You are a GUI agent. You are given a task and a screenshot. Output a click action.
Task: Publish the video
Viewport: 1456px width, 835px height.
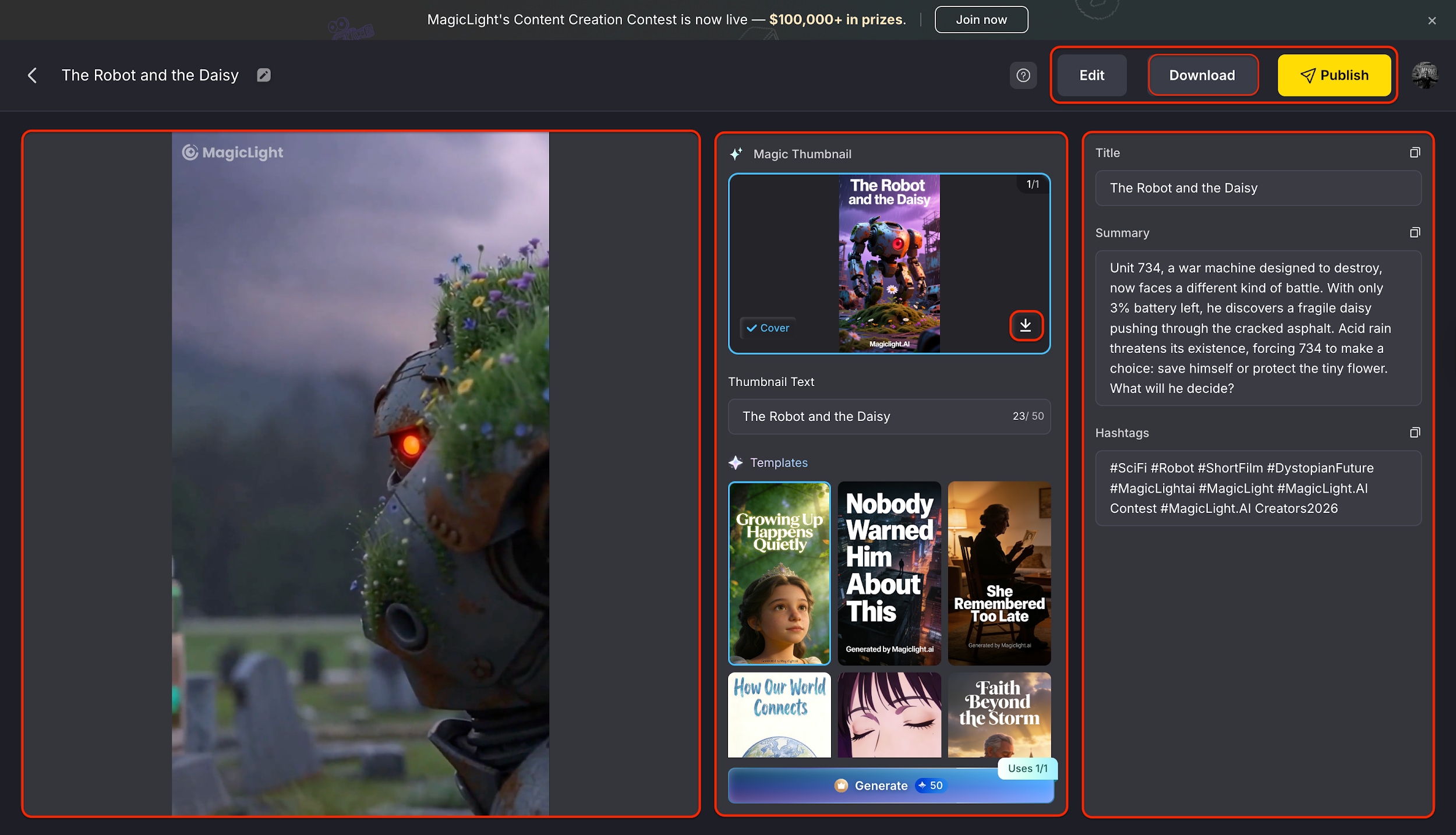coord(1334,75)
